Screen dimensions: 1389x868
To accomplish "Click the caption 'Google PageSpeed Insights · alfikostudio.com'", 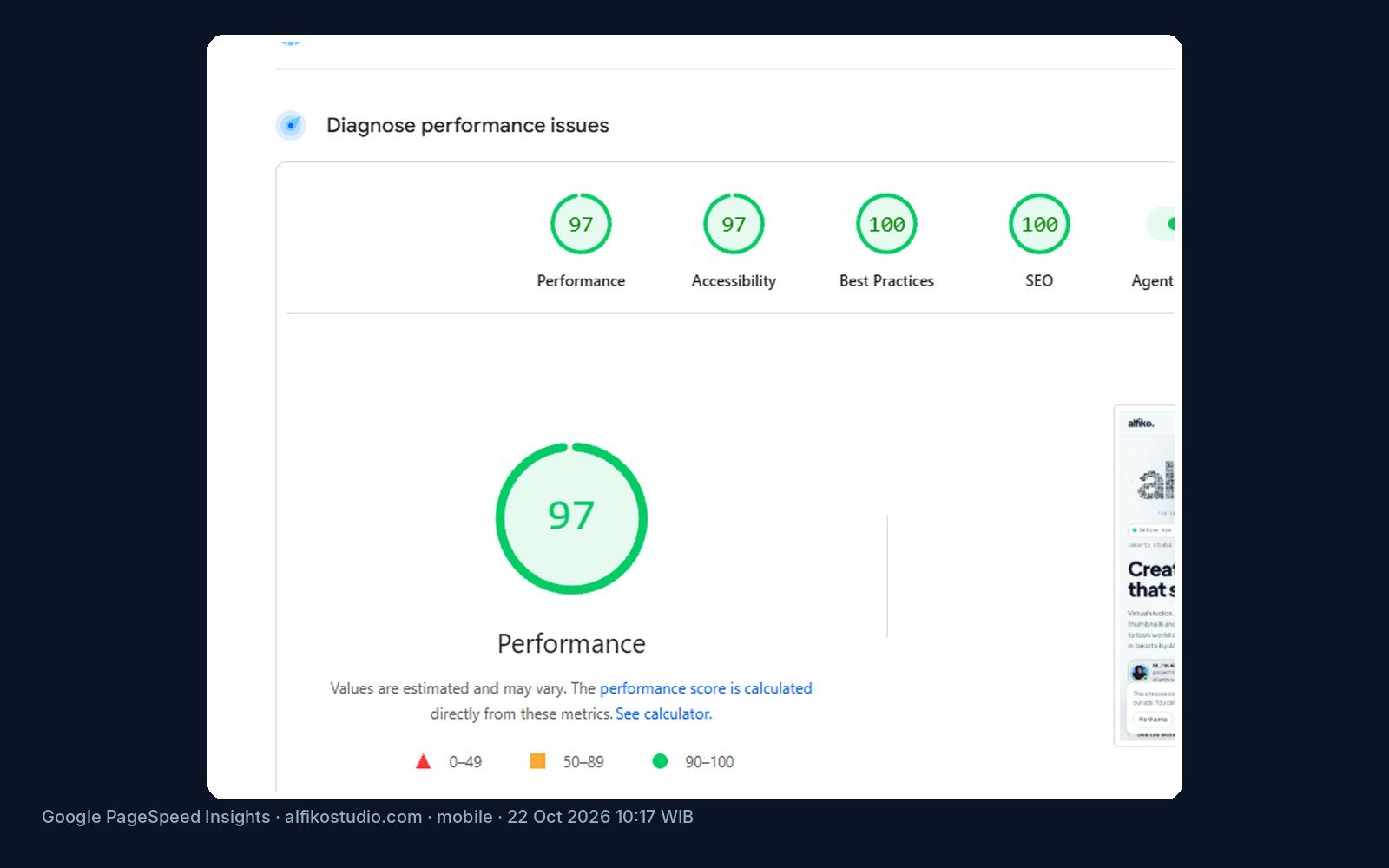I will tap(232, 817).
